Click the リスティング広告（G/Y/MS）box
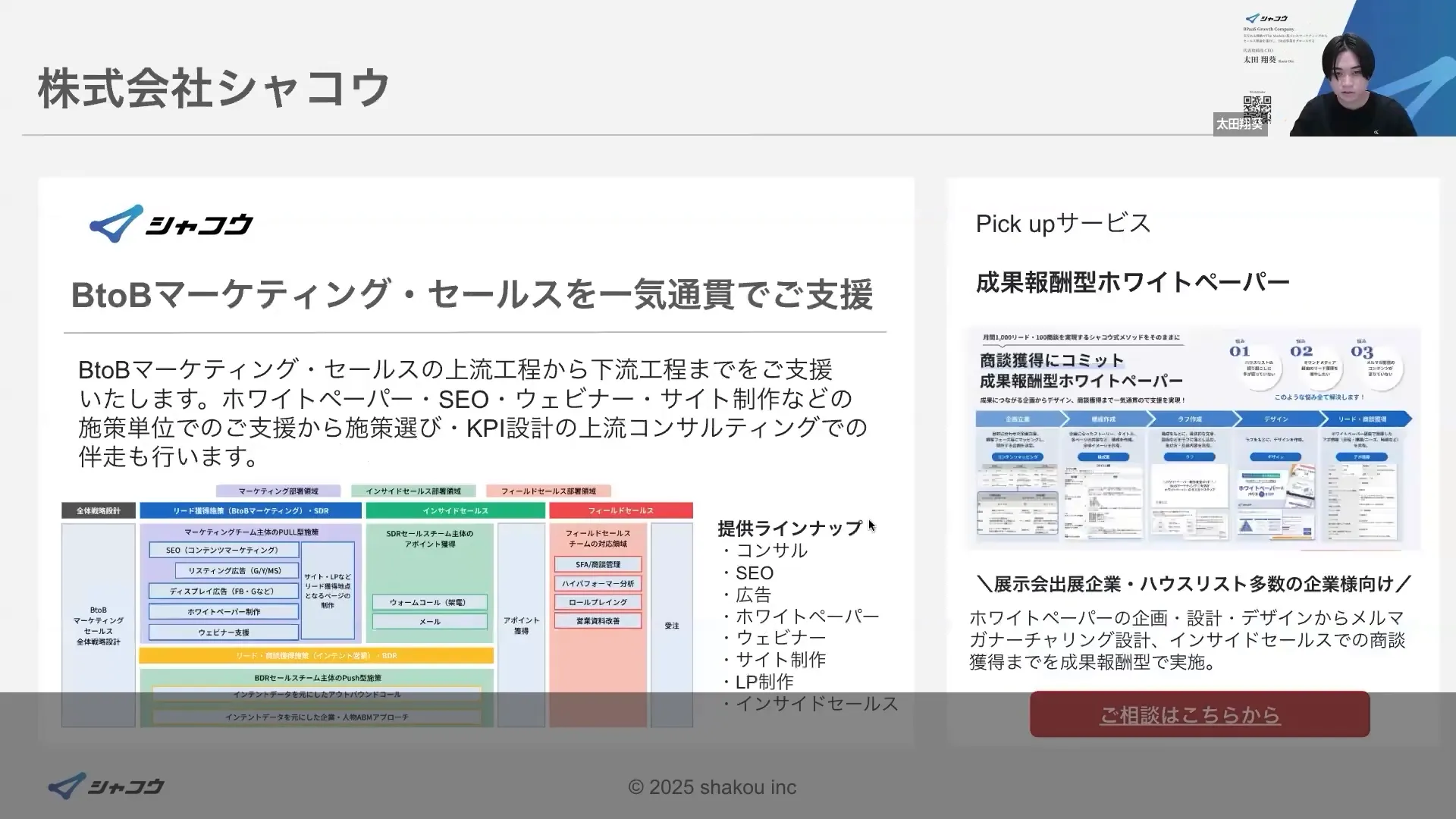This screenshot has height=819, width=1456. [x=235, y=570]
